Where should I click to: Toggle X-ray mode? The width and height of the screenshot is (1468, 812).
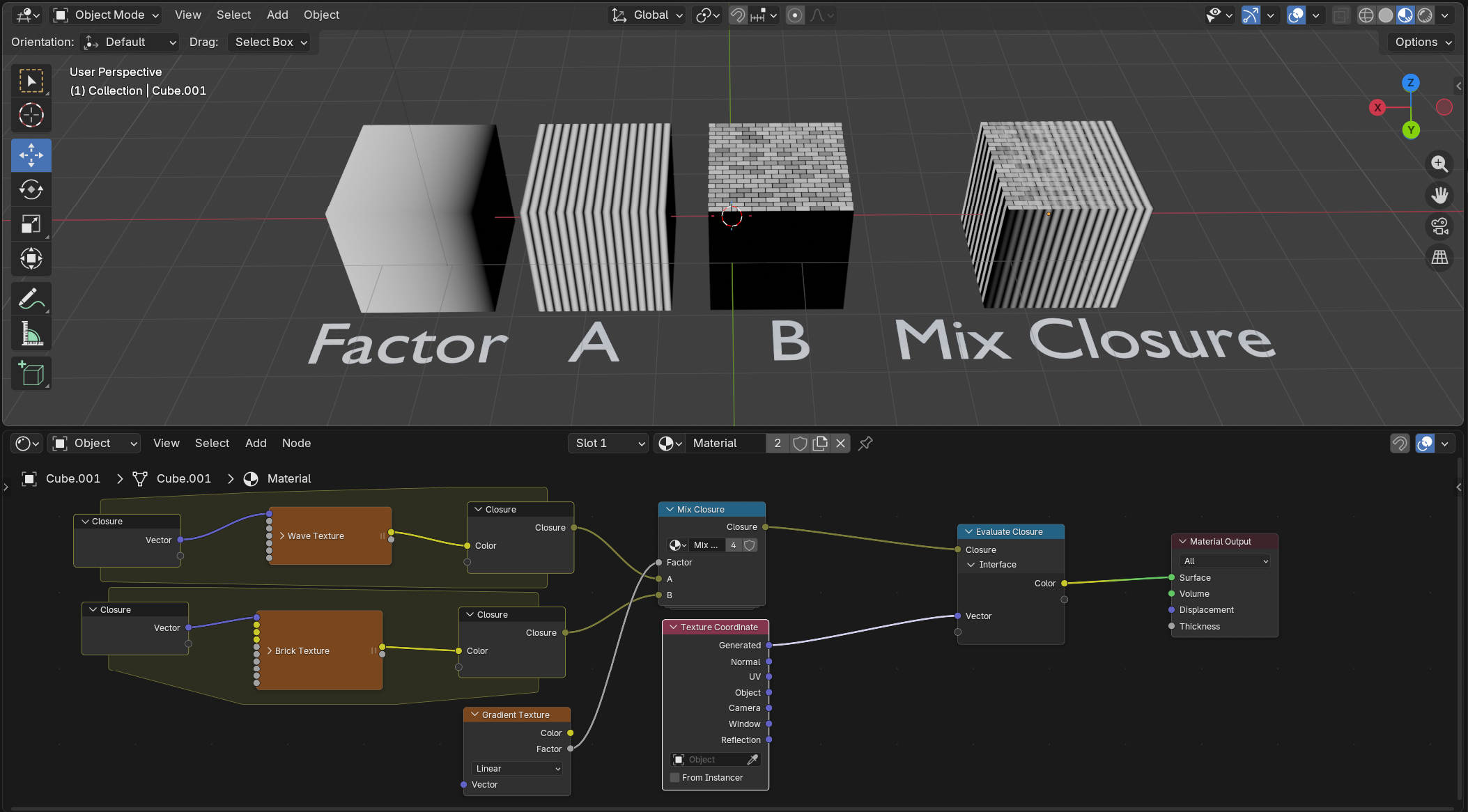coord(1340,15)
